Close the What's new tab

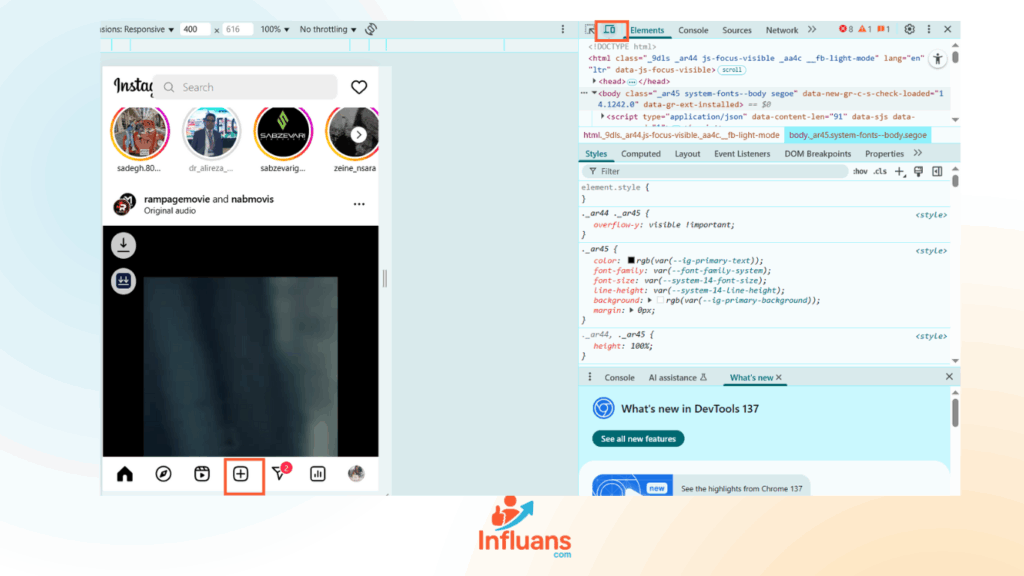(778, 377)
